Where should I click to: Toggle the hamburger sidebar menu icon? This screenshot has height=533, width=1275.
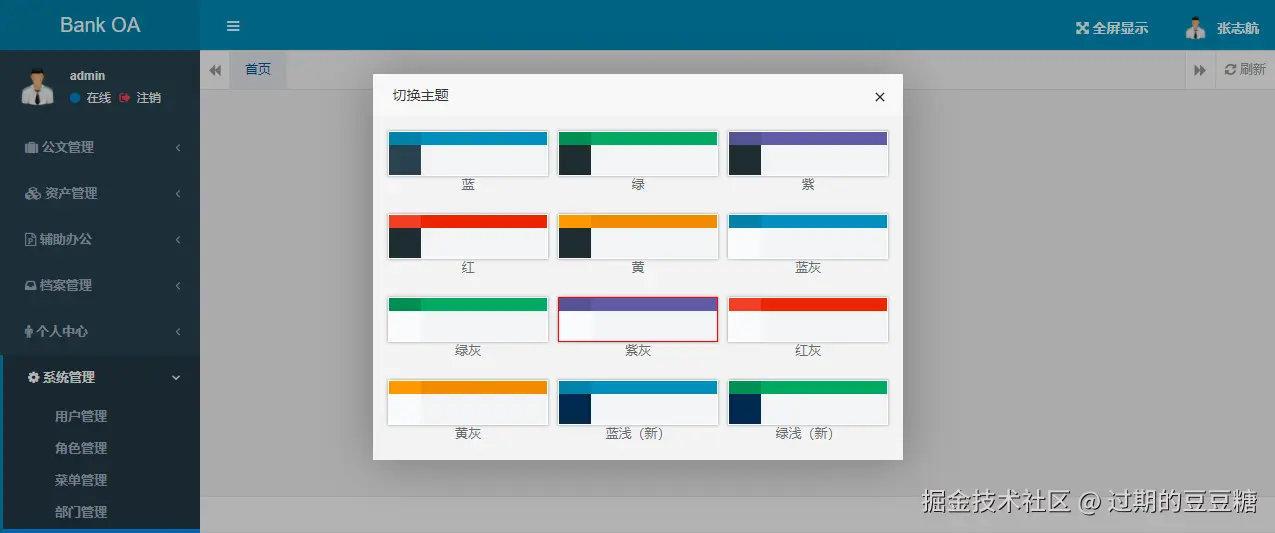tap(233, 26)
